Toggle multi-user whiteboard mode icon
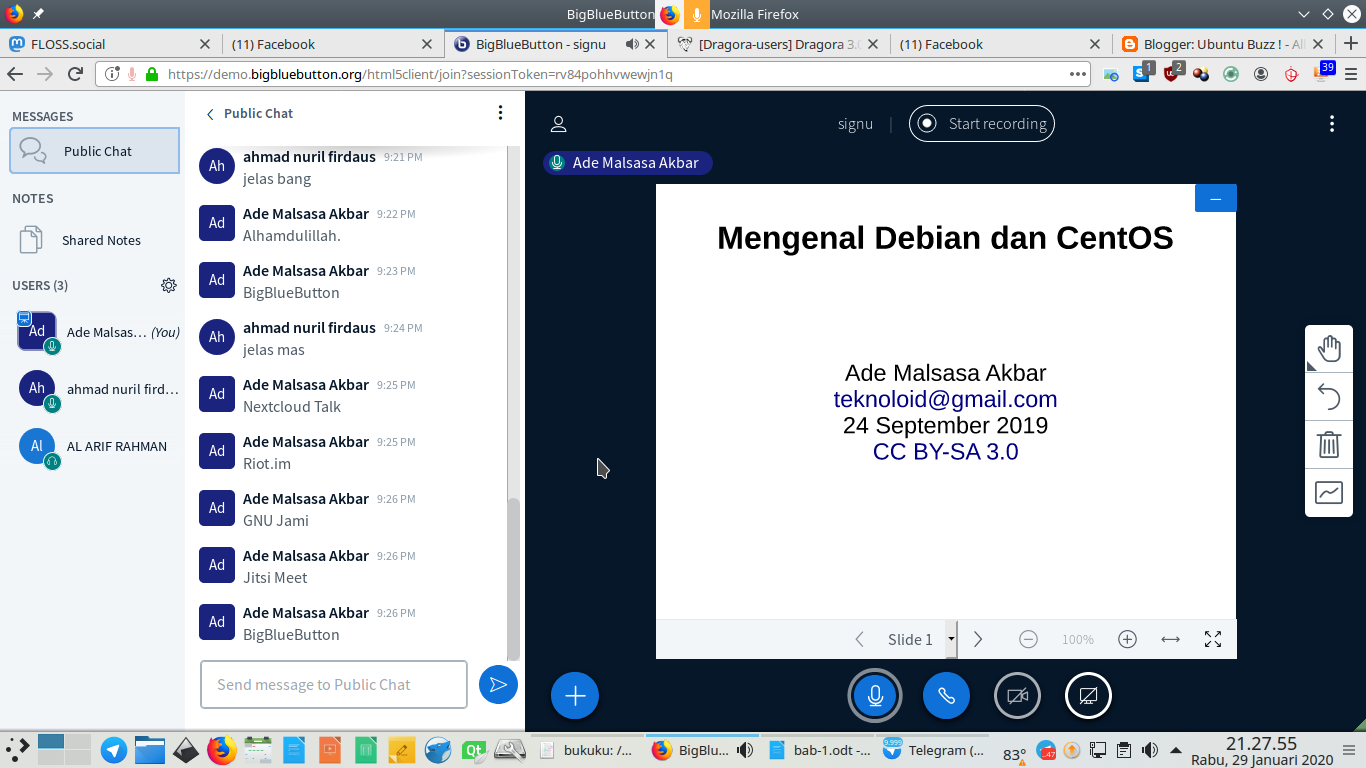 pyautogui.click(x=1329, y=493)
